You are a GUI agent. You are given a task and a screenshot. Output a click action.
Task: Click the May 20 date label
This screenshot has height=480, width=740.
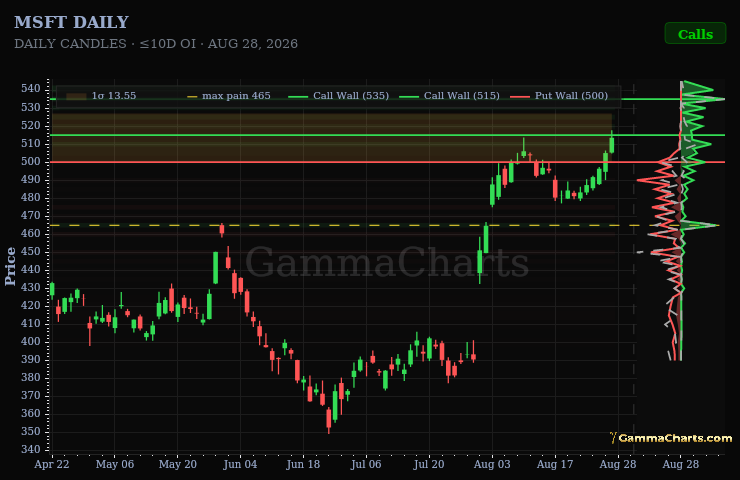click(177, 464)
